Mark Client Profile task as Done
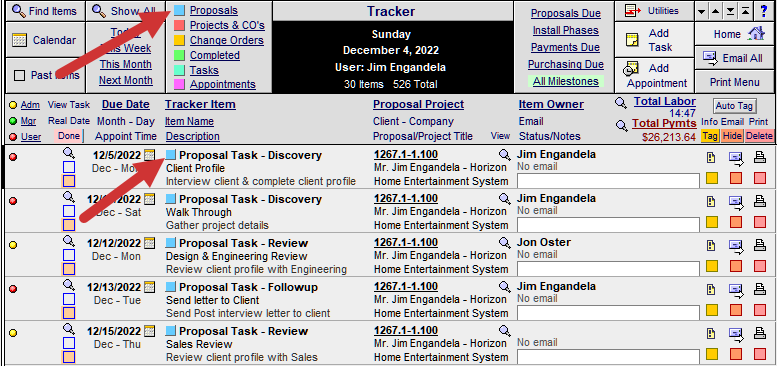 (x=69, y=181)
